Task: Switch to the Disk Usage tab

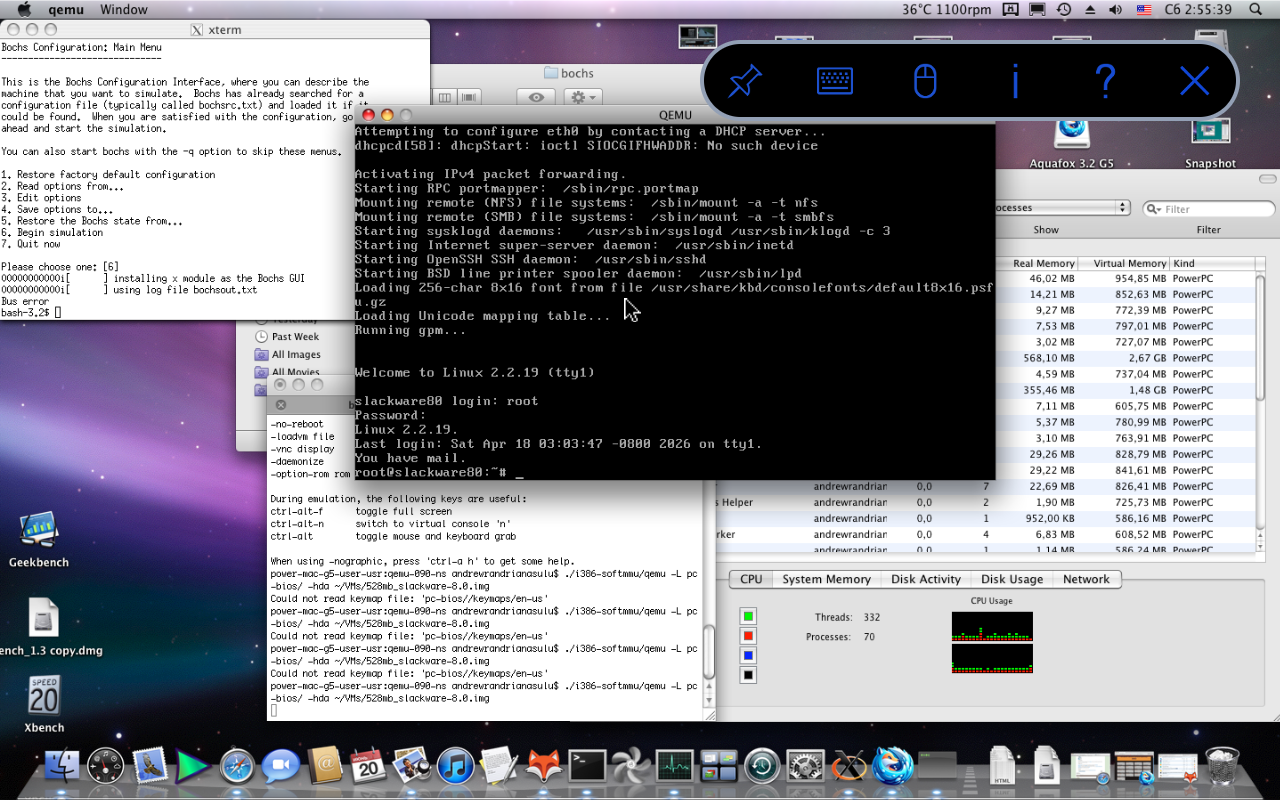Action: (x=1012, y=579)
